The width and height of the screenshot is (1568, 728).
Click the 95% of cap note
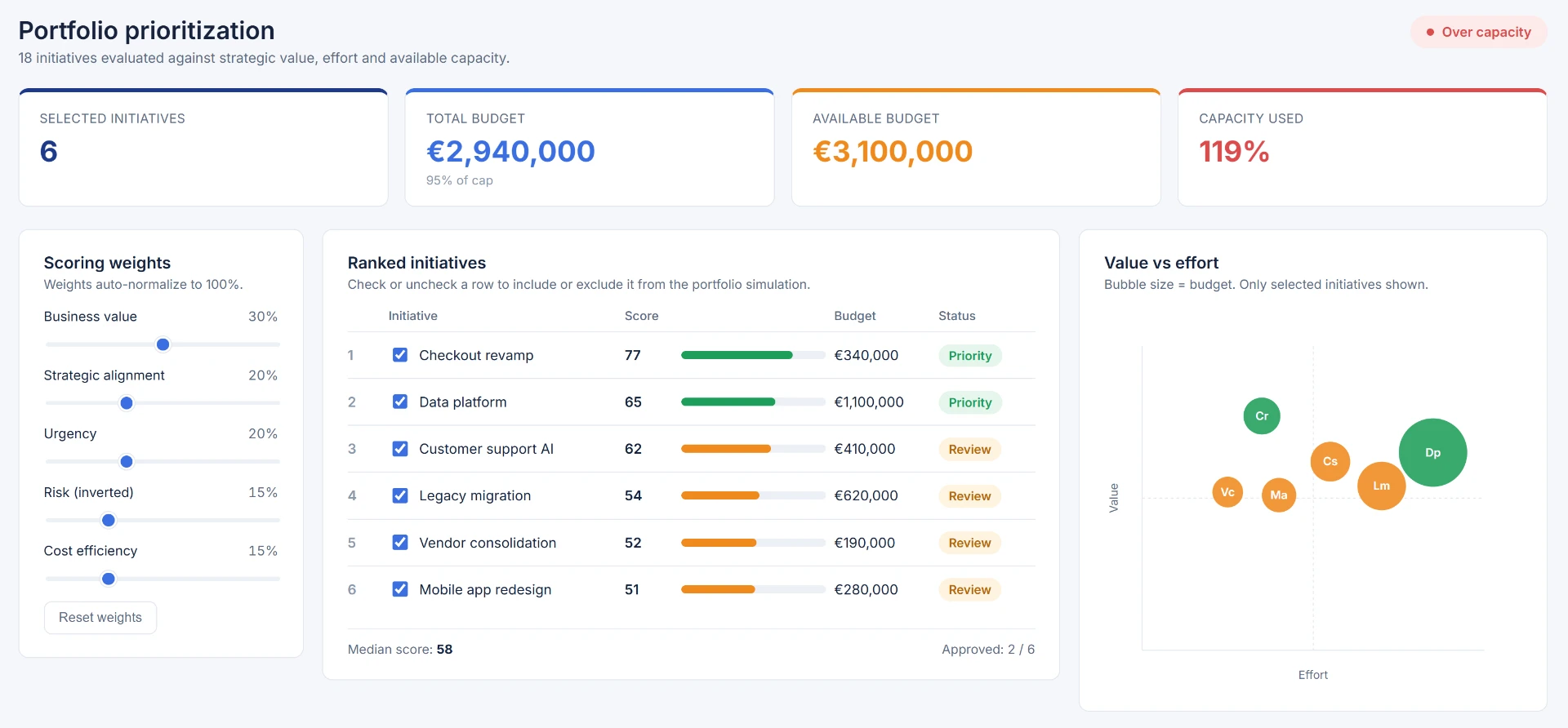click(x=460, y=180)
